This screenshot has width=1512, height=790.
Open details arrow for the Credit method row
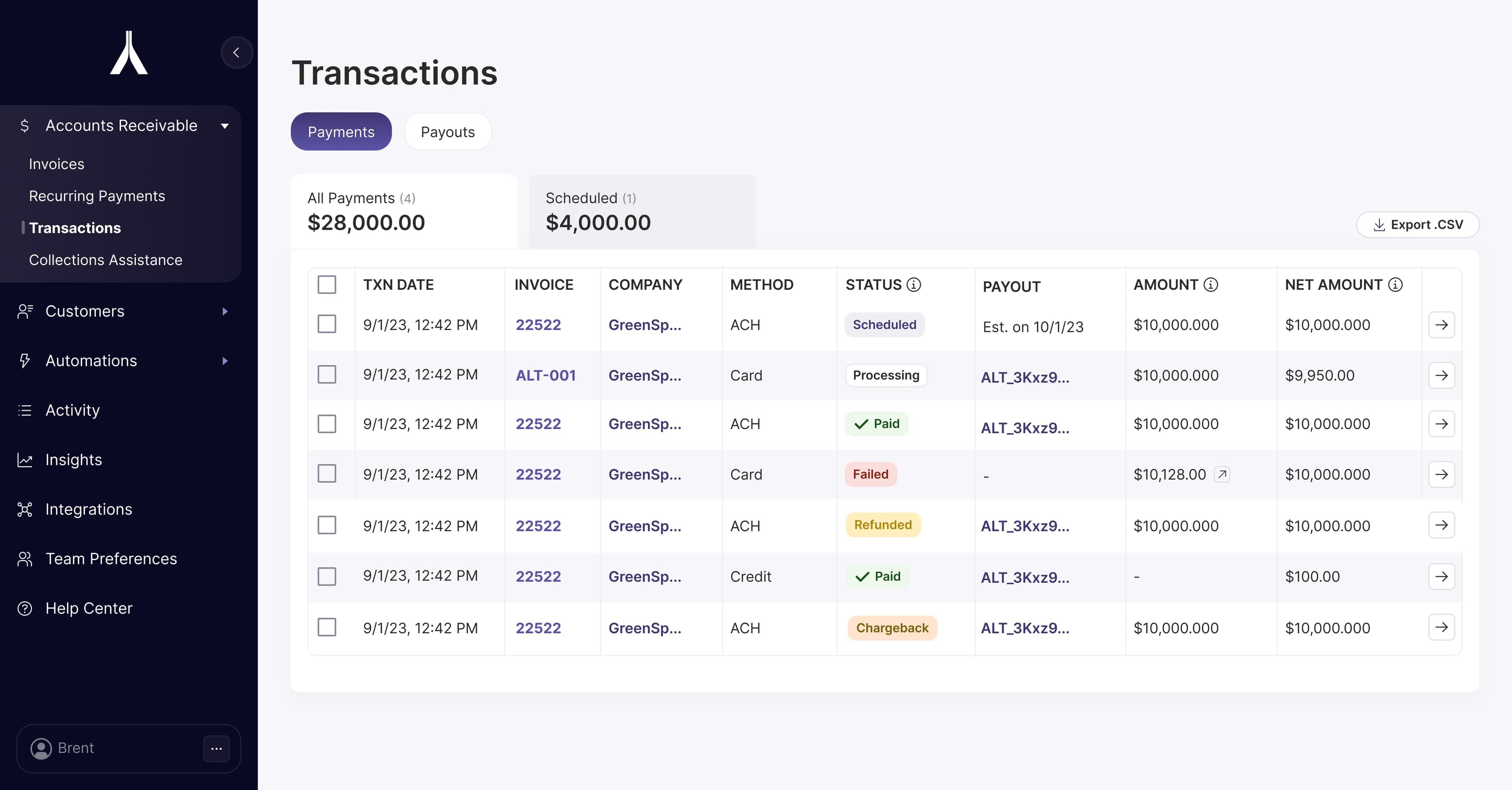pyautogui.click(x=1442, y=577)
